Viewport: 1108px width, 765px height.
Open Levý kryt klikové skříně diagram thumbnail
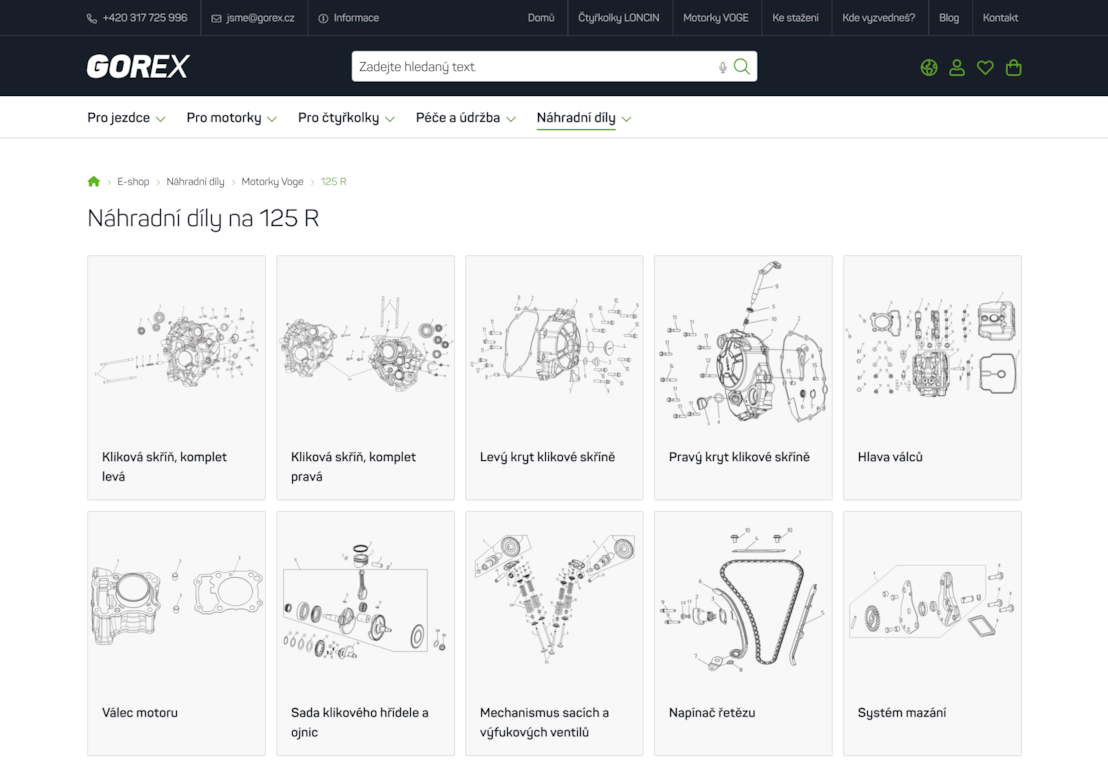pyautogui.click(x=555, y=346)
